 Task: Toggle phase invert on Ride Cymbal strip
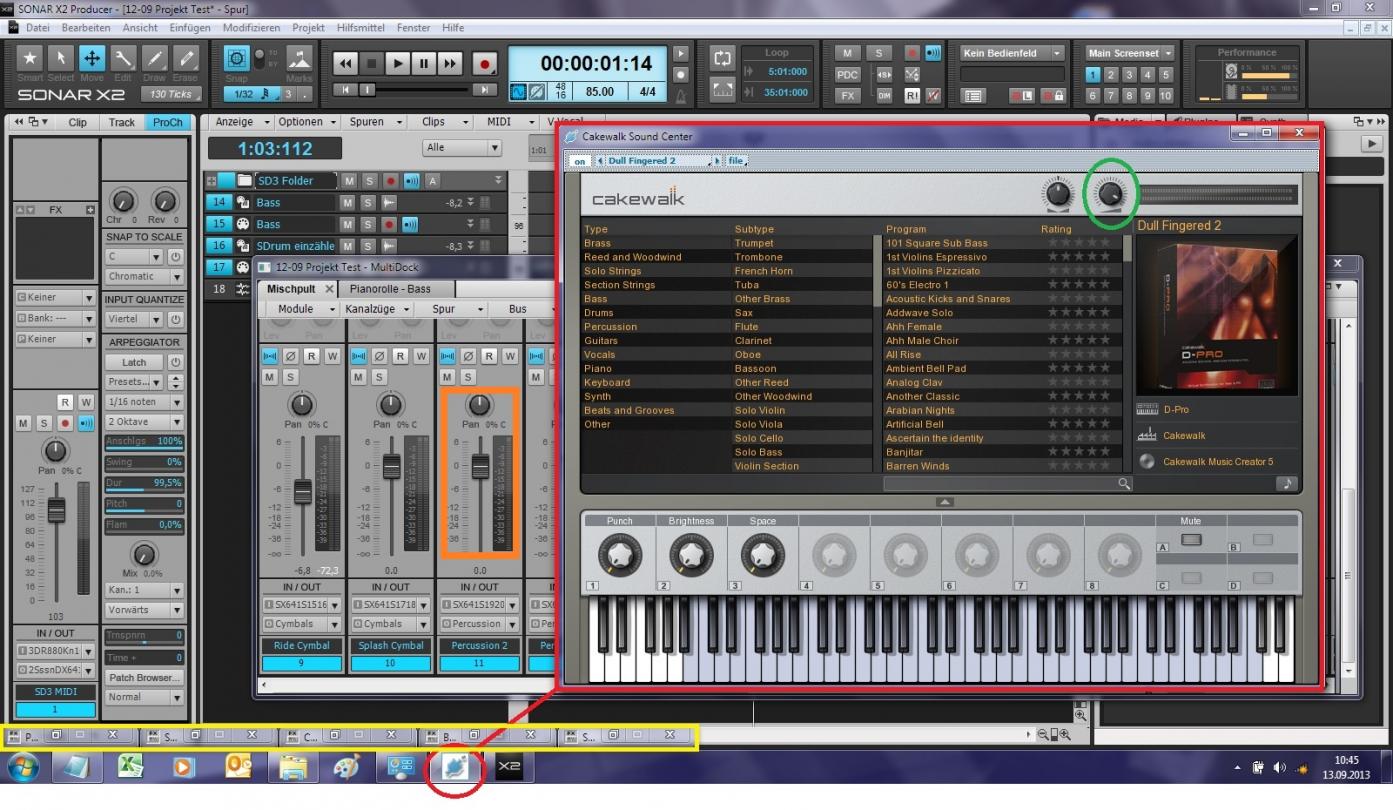291,355
